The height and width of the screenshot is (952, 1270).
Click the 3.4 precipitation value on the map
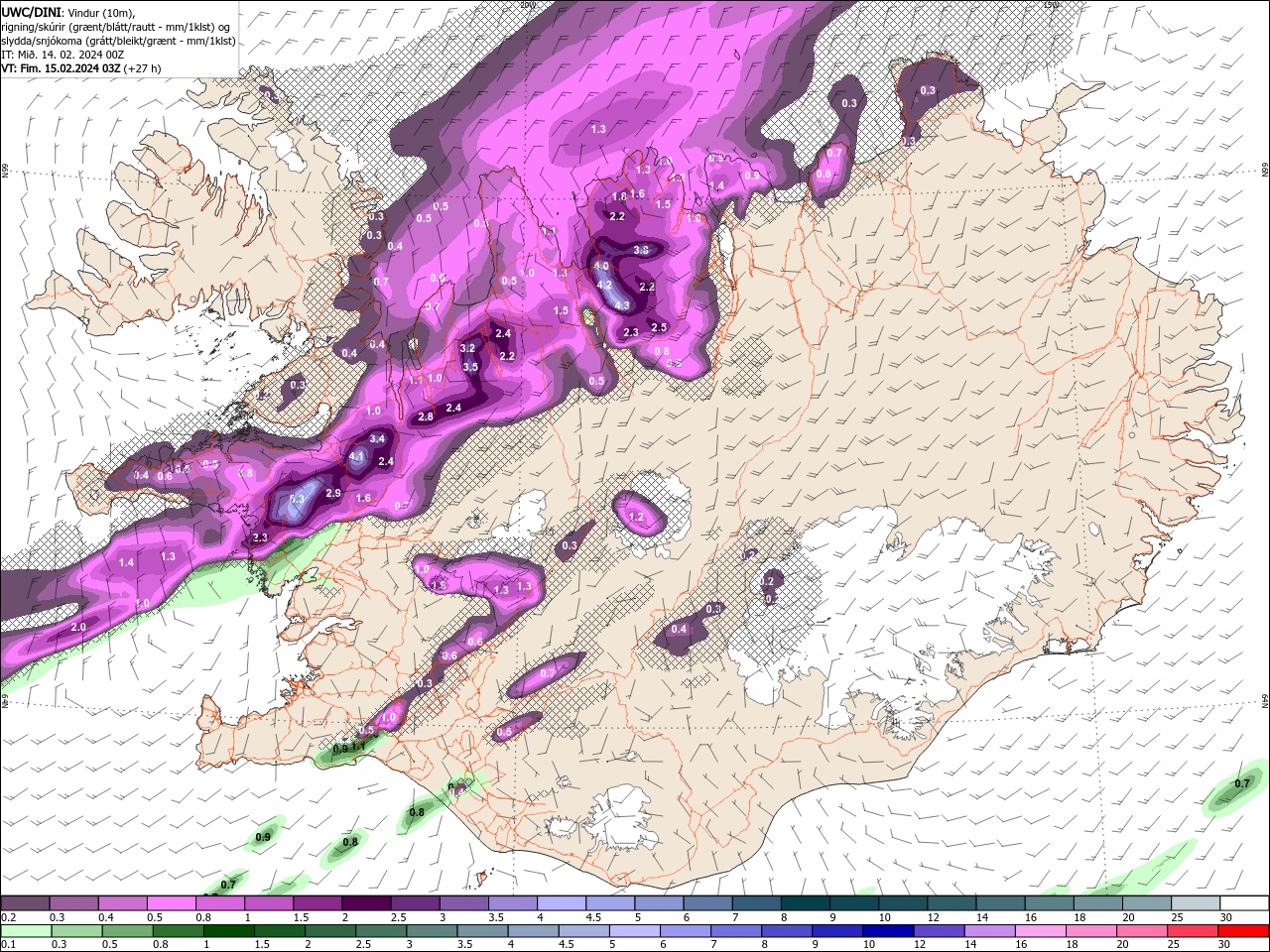pyautogui.click(x=377, y=438)
